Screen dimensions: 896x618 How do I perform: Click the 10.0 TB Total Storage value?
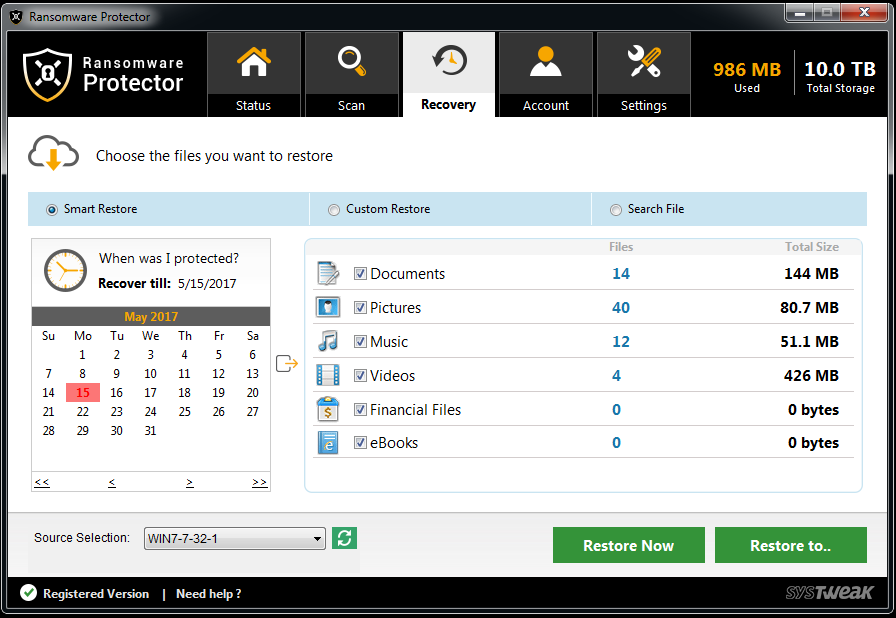click(x=840, y=69)
